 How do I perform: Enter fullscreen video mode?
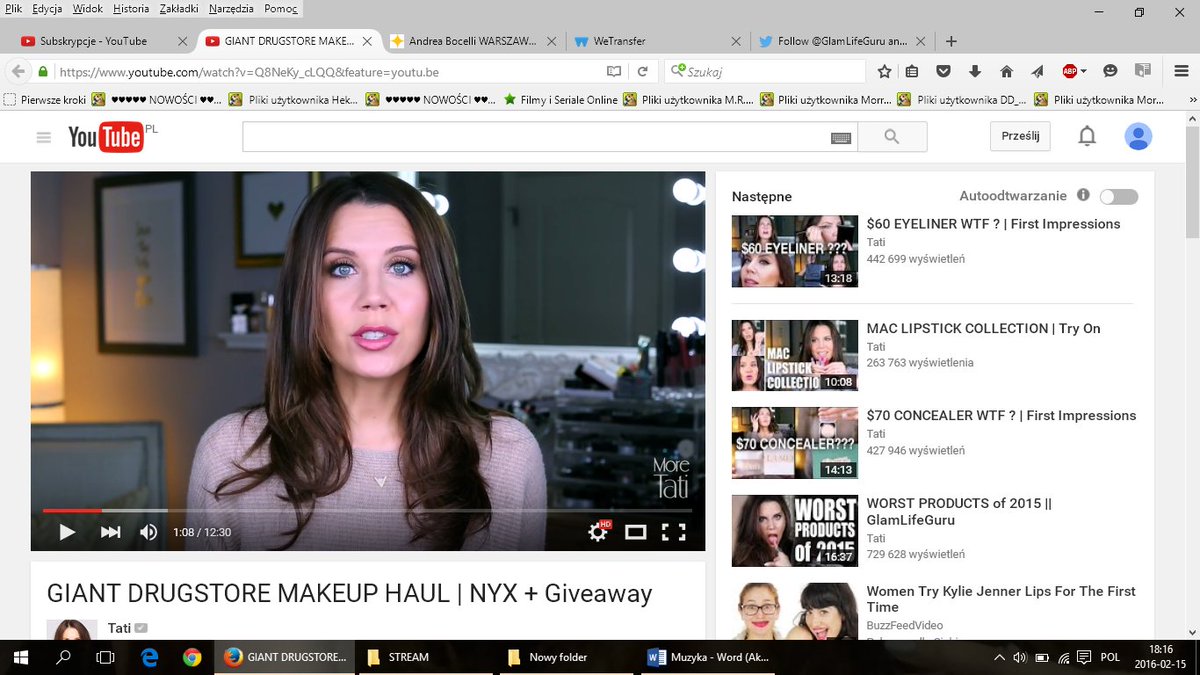coord(674,532)
